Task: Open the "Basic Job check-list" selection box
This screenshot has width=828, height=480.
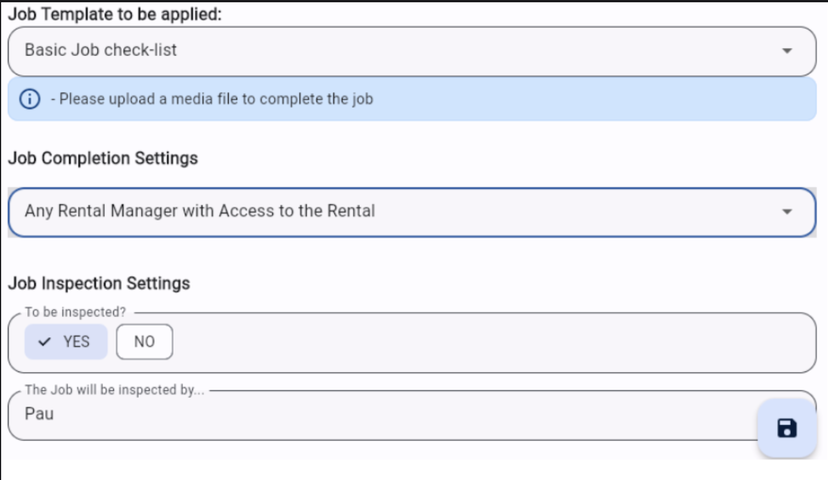Action: coord(400,50)
